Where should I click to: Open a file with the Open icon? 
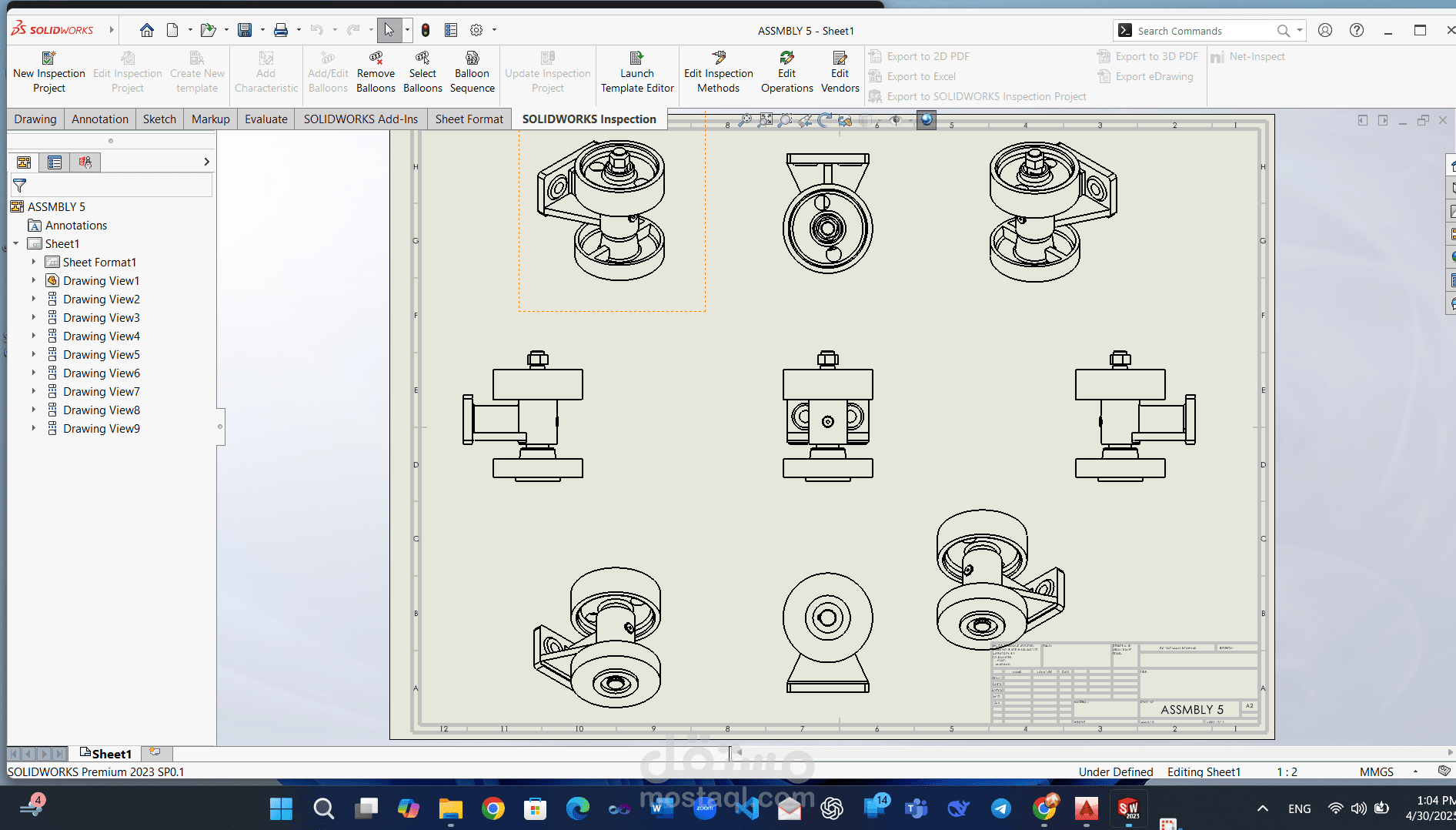(208, 30)
